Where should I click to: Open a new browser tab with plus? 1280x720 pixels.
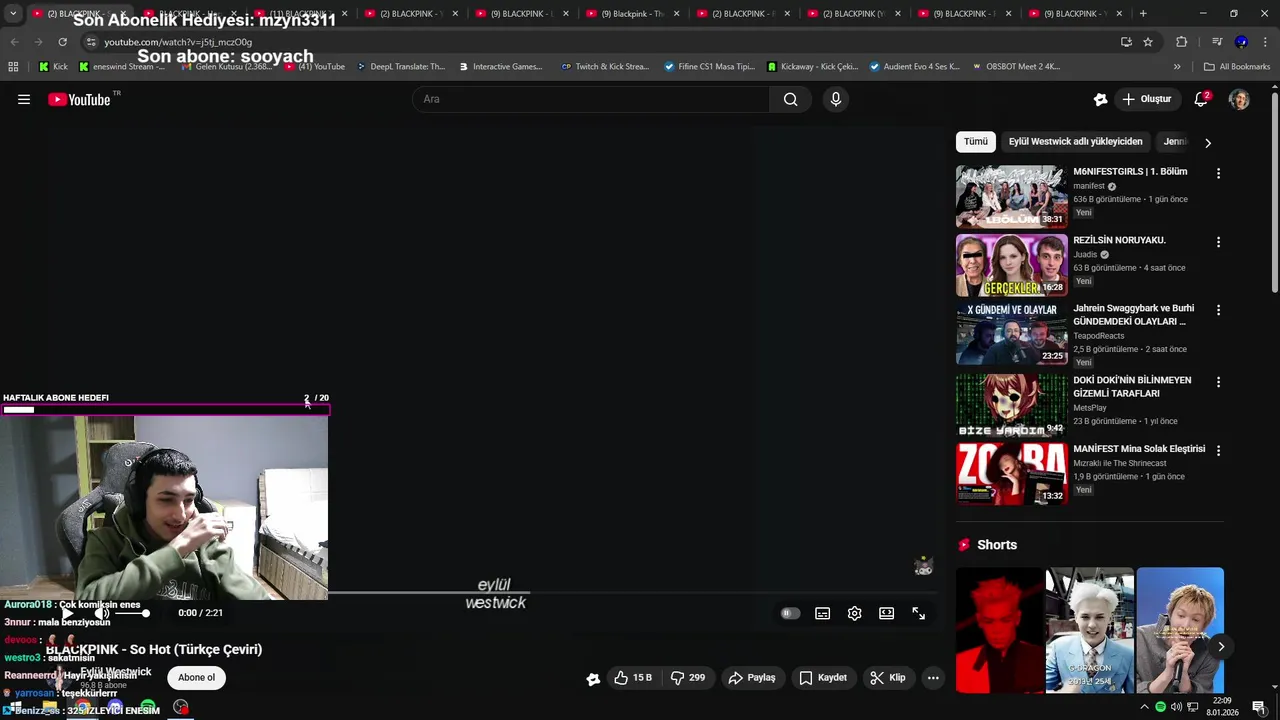[x=1143, y=14]
